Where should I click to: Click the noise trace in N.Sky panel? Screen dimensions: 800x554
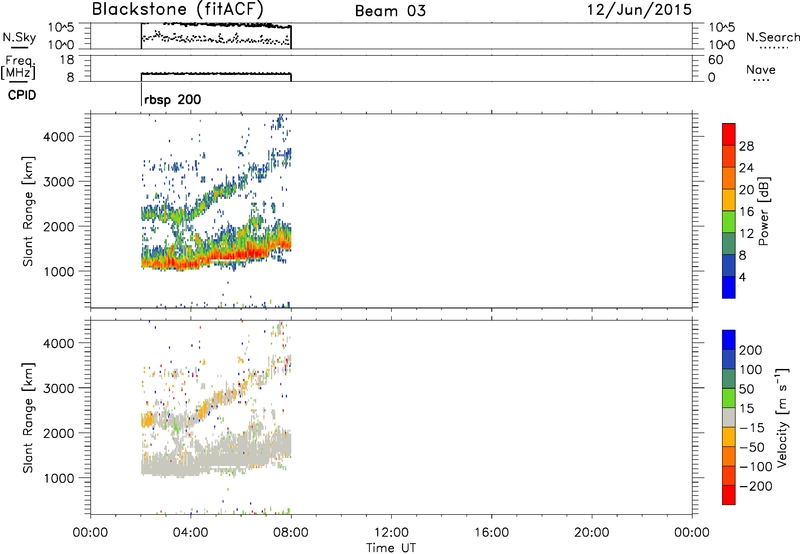click(x=216, y=24)
